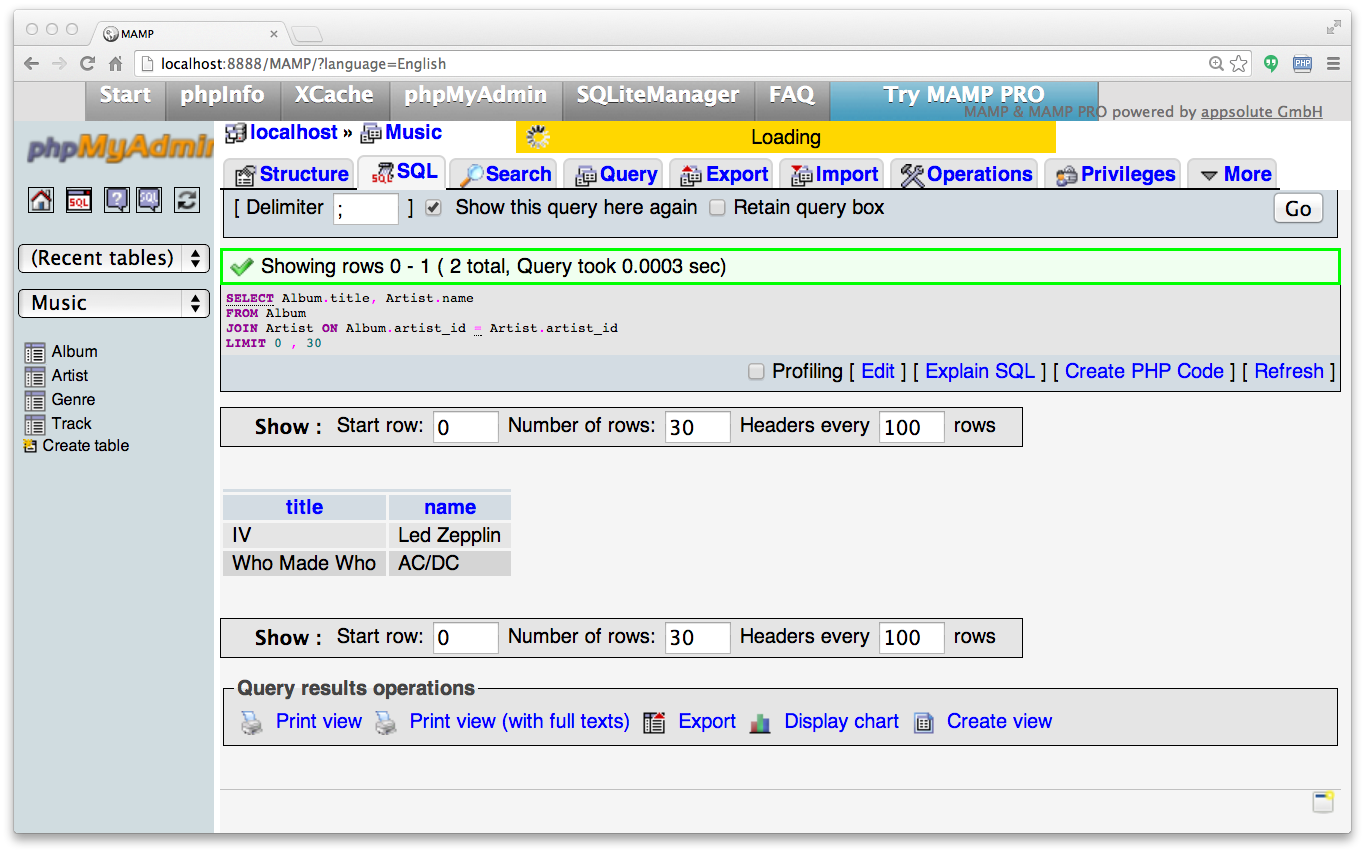Toggle Show this query here again checkbox
Screen dimensions: 1365x853
(x=433, y=208)
